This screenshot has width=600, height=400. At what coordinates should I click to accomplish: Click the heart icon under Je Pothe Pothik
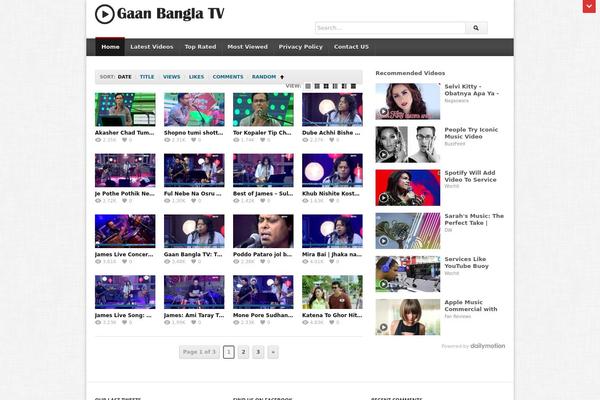tap(124, 201)
